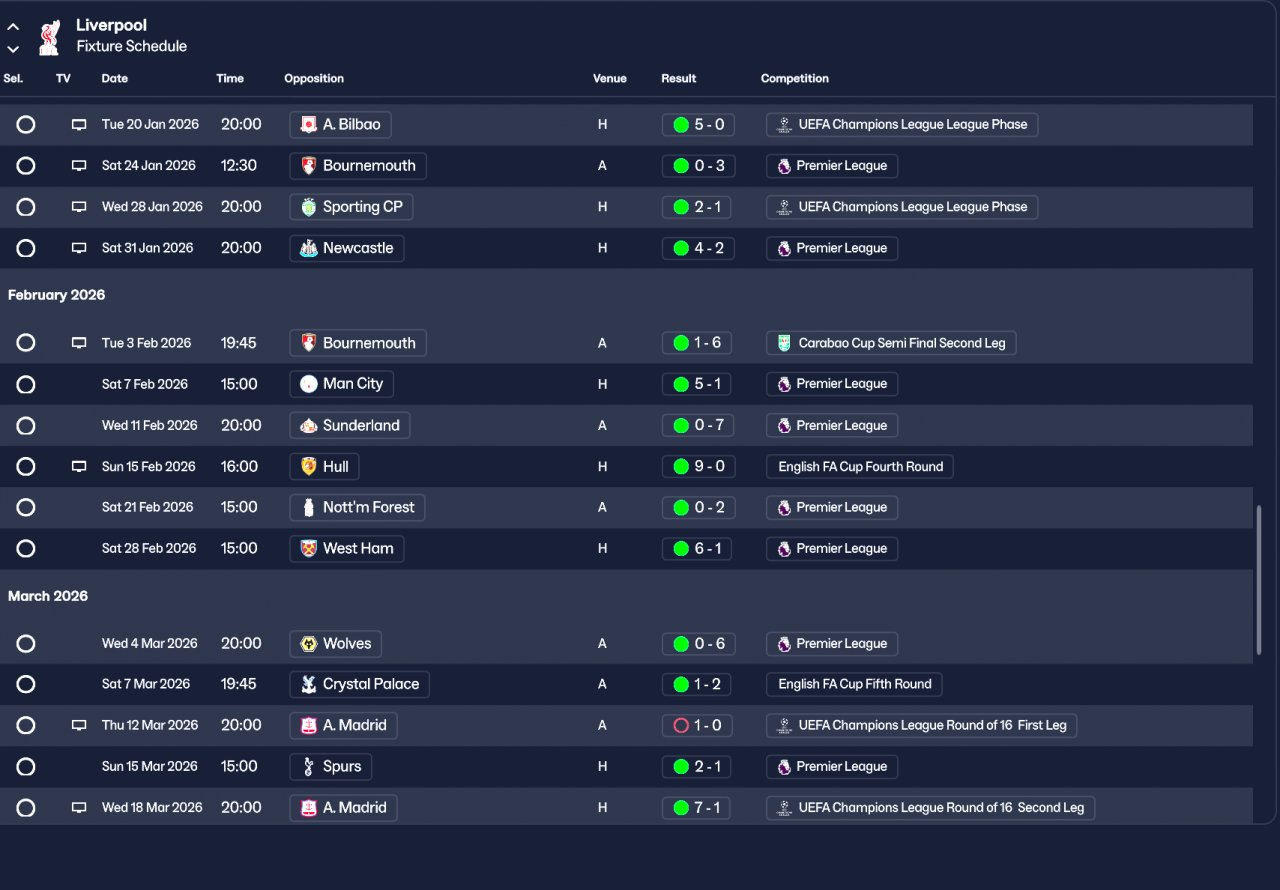Click the A. Bilbao club badge
The height and width of the screenshot is (890, 1280).
(309, 125)
